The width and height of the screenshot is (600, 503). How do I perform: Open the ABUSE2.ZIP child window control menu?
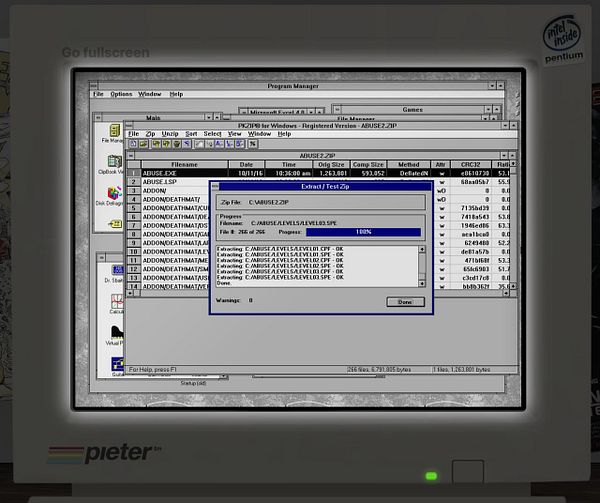(x=131, y=156)
